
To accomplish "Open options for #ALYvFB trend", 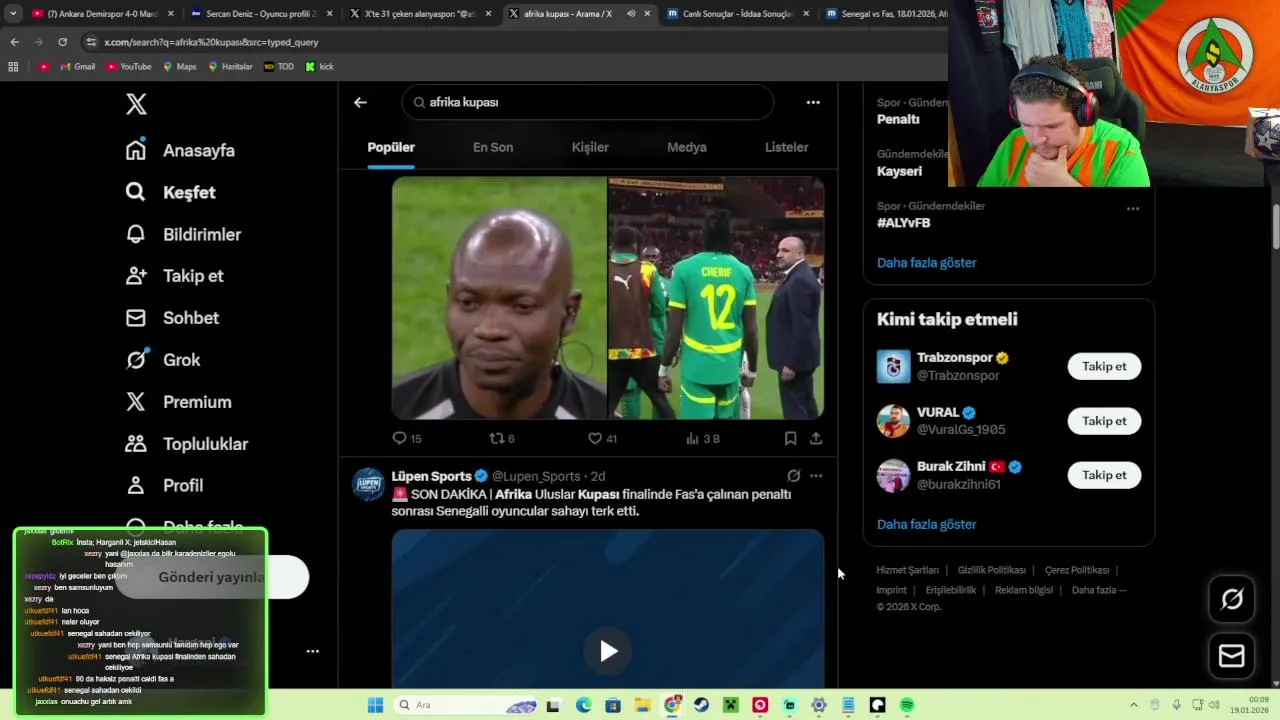I will click(1133, 208).
